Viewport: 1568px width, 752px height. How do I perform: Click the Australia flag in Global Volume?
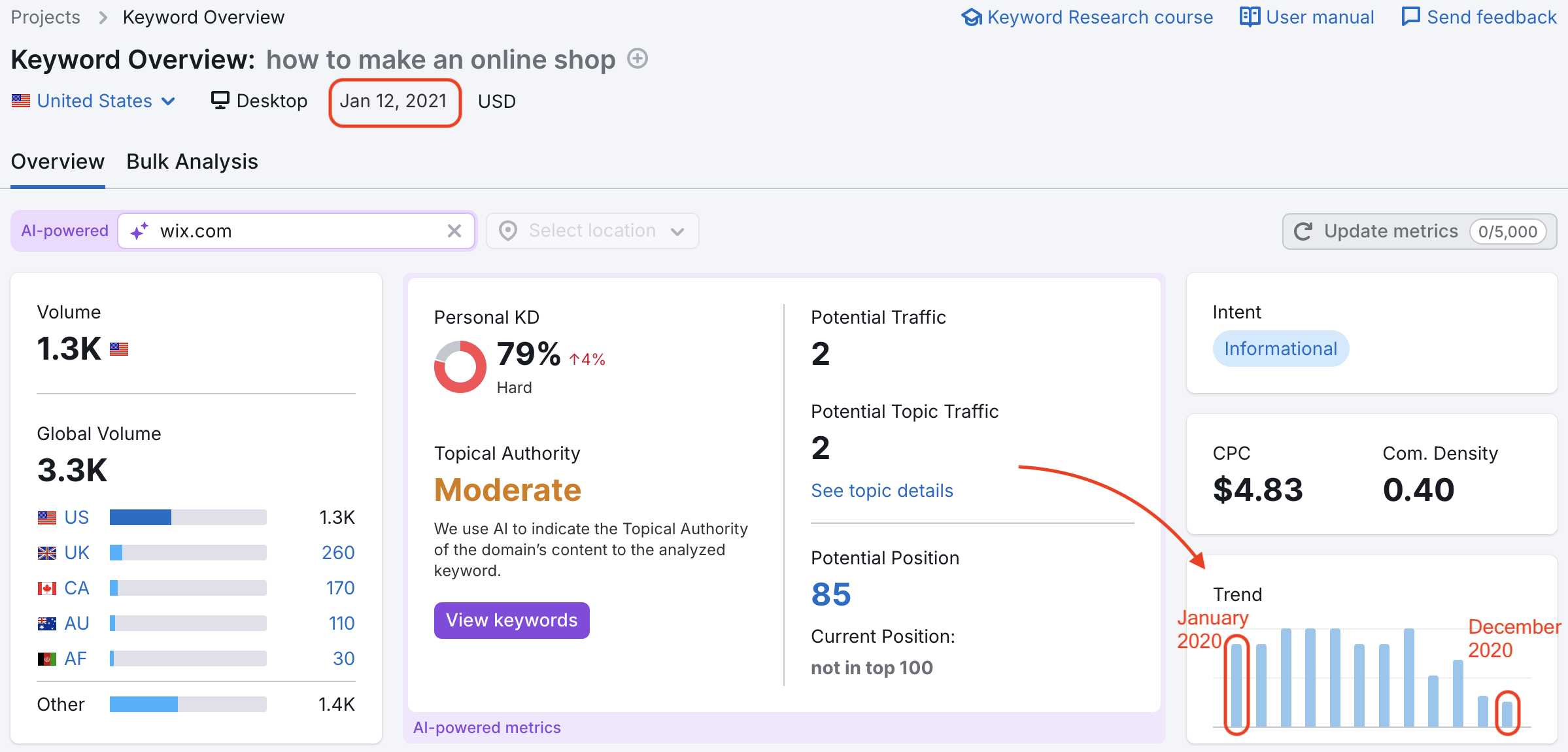(47, 624)
